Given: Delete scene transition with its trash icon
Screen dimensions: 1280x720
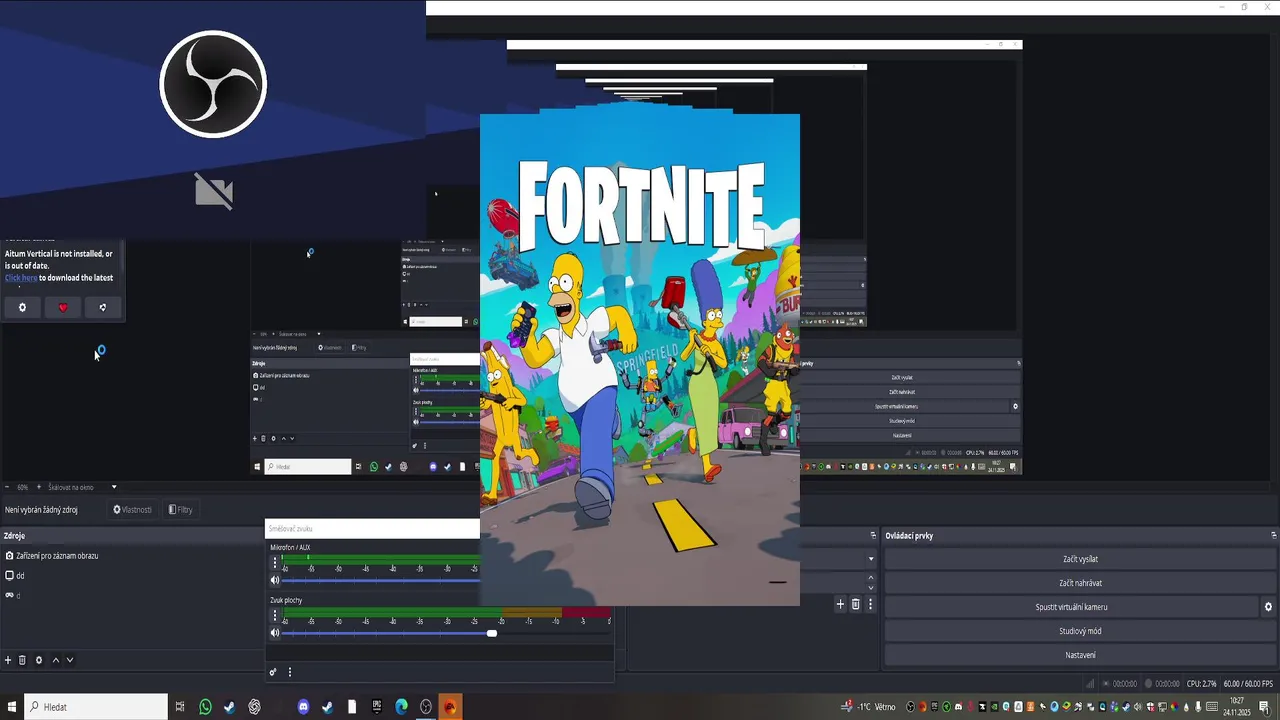Looking at the screenshot, I should 856,604.
